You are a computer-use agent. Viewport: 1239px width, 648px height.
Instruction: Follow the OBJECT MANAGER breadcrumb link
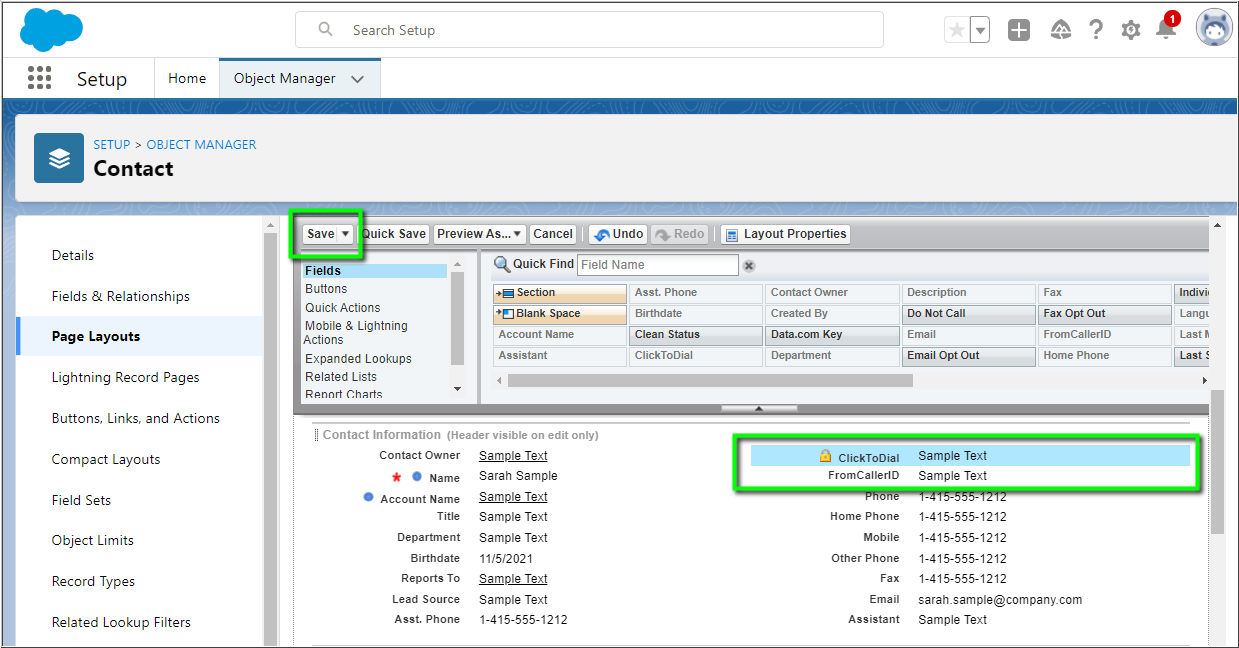(x=201, y=145)
